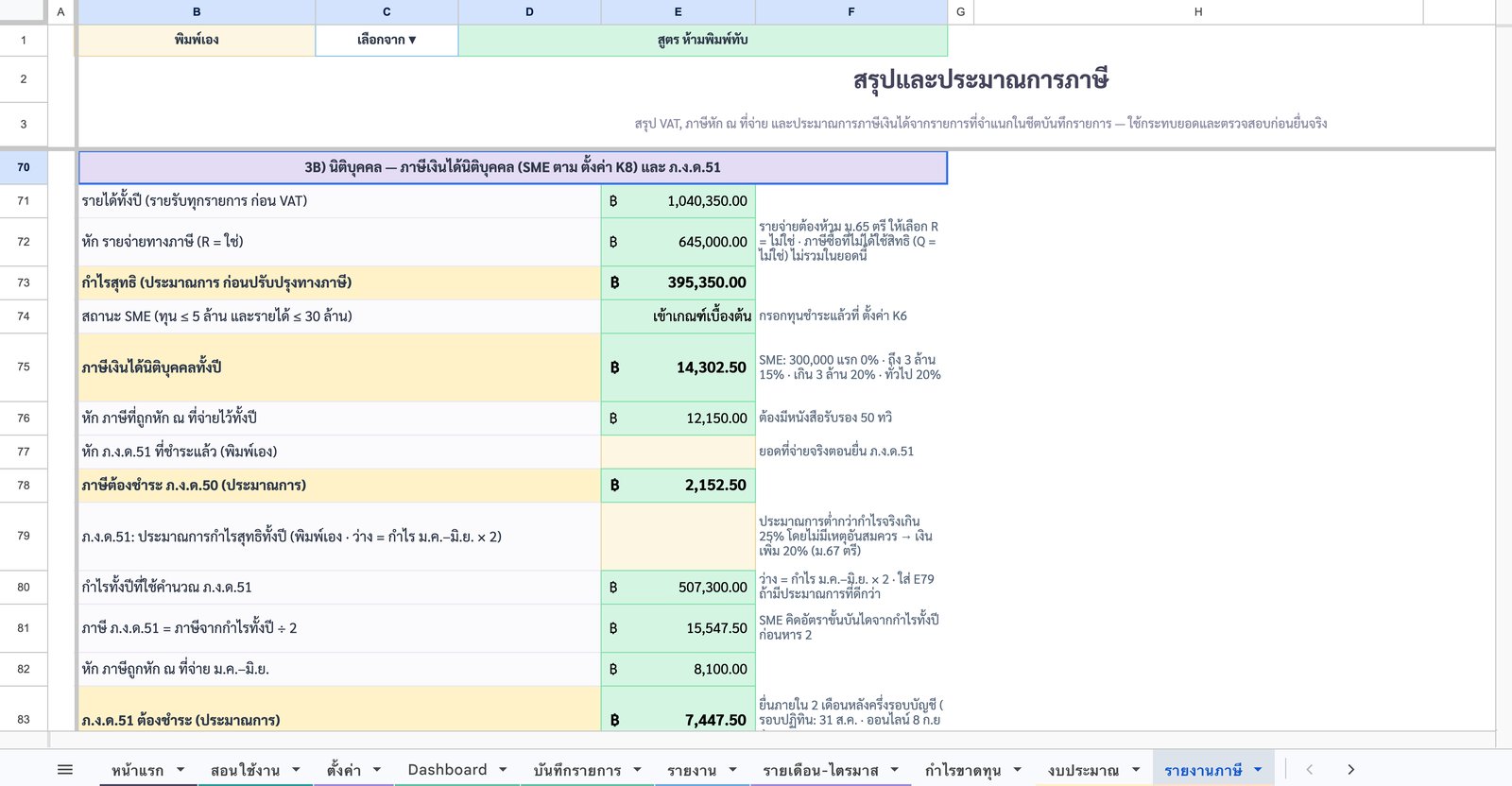Click the ภ.ง.ด.51 tax value 15,547.50
Screen dimensions: 1512x786
click(x=679, y=628)
